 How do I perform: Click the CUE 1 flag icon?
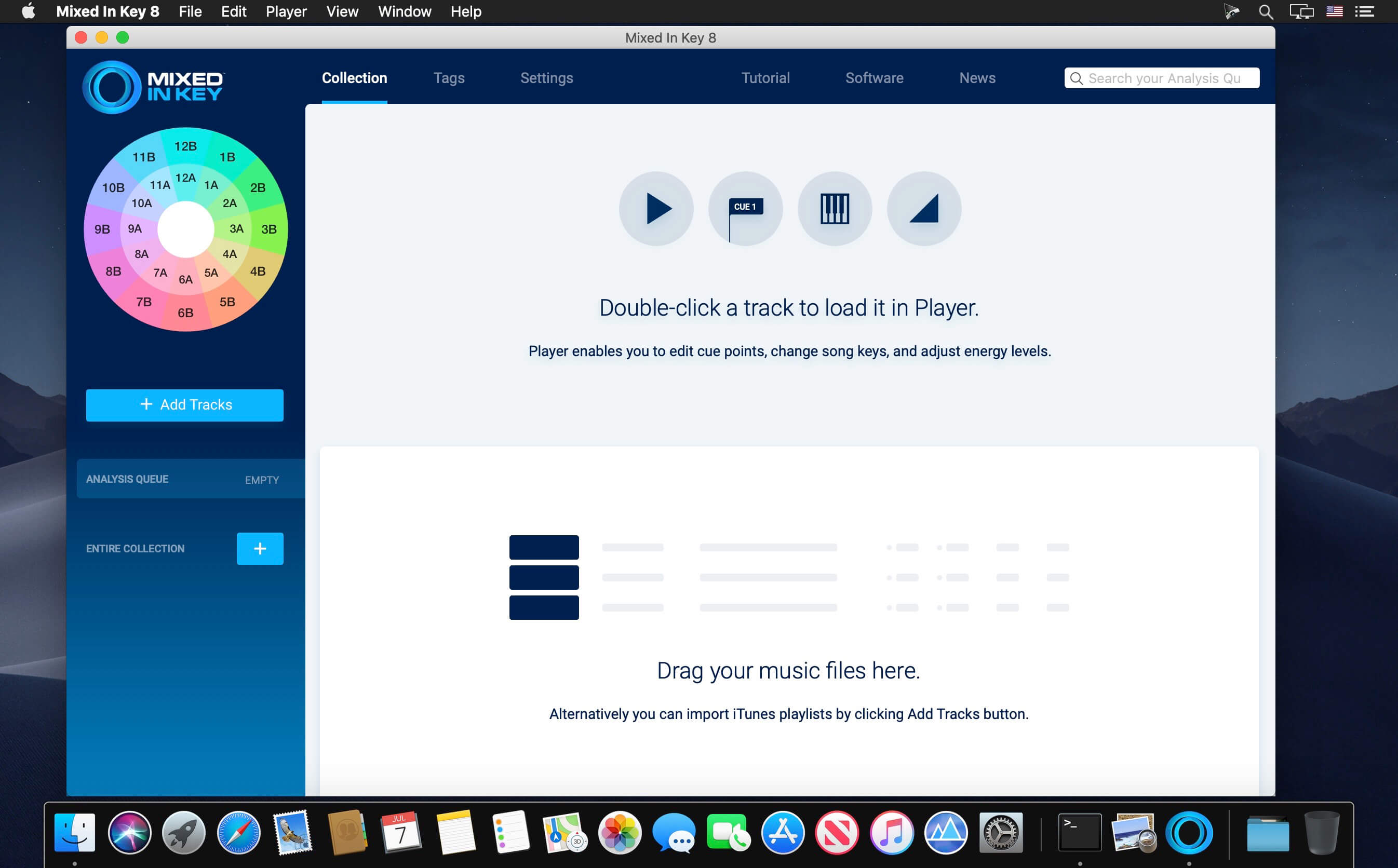(x=745, y=209)
